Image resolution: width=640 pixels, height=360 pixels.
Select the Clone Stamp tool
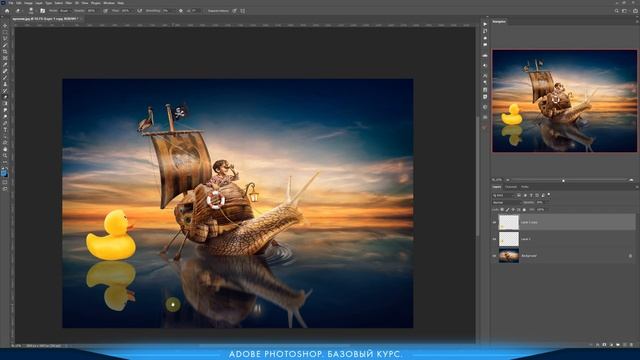pos(5,84)
